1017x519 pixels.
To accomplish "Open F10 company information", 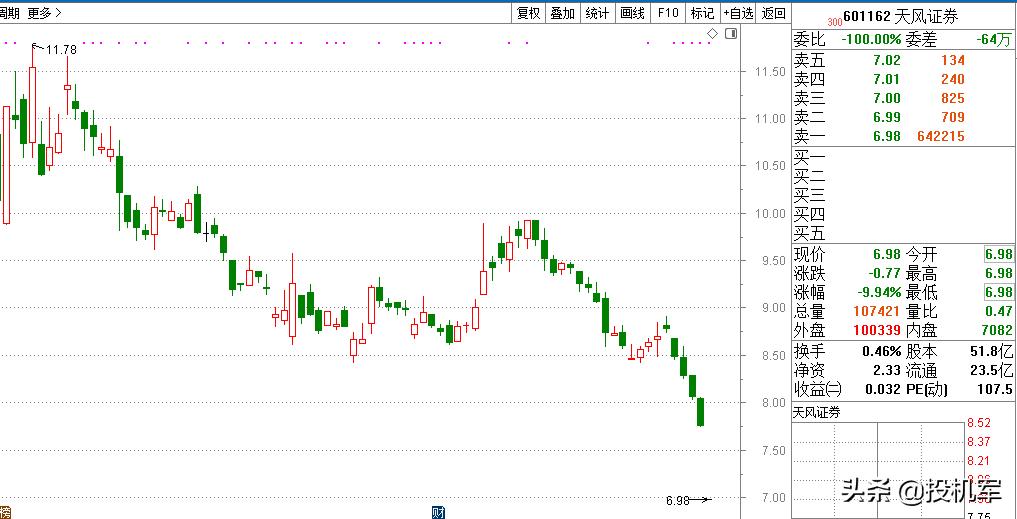I will [x=667, y=13].
